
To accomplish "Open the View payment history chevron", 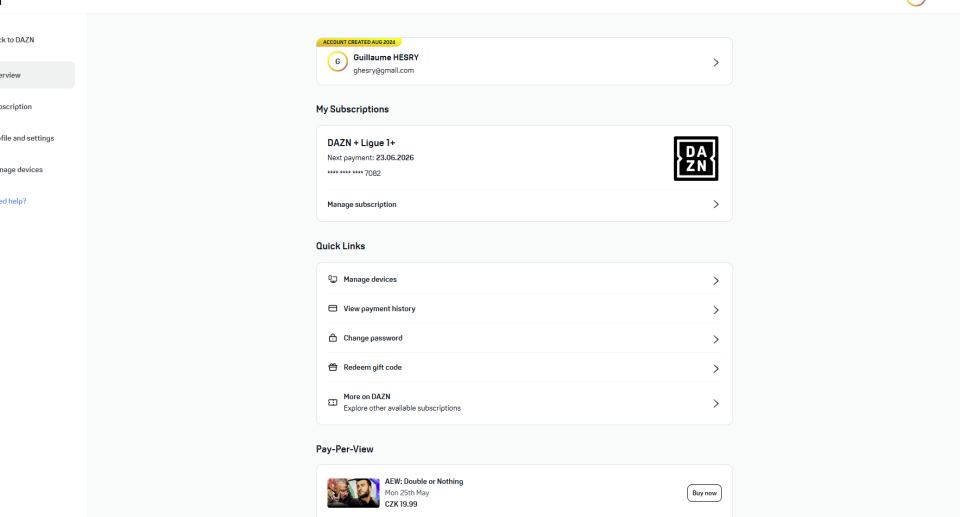I will point(716,310).
